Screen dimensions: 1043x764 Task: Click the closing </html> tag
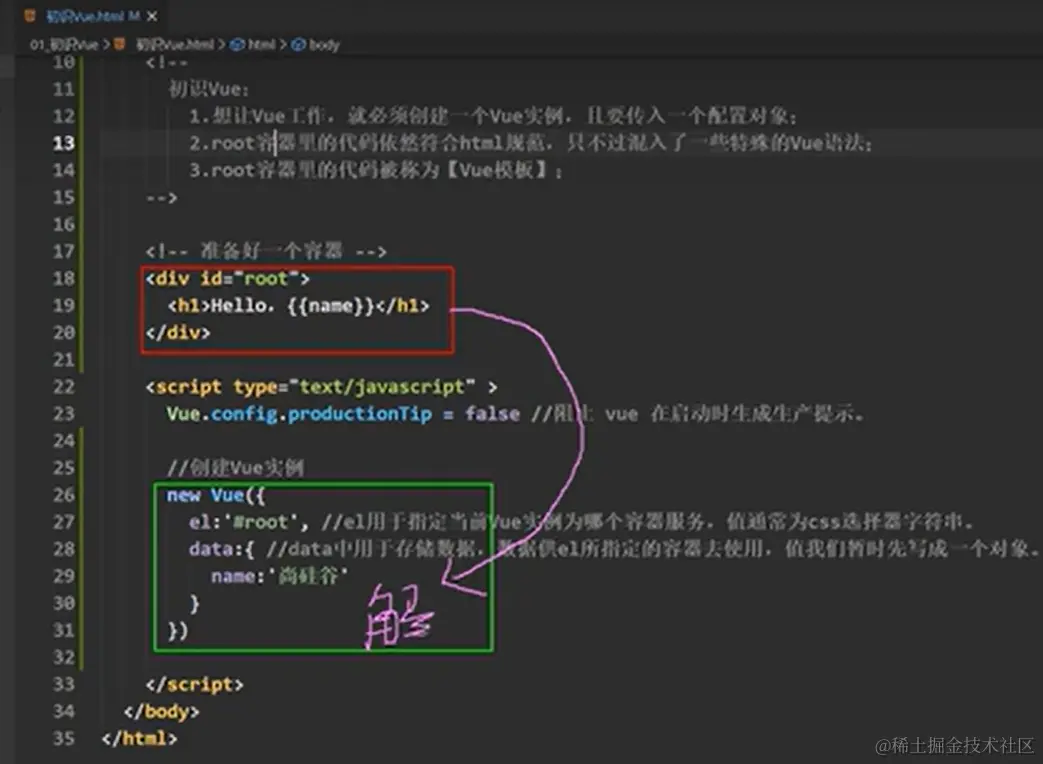point(140,738)
